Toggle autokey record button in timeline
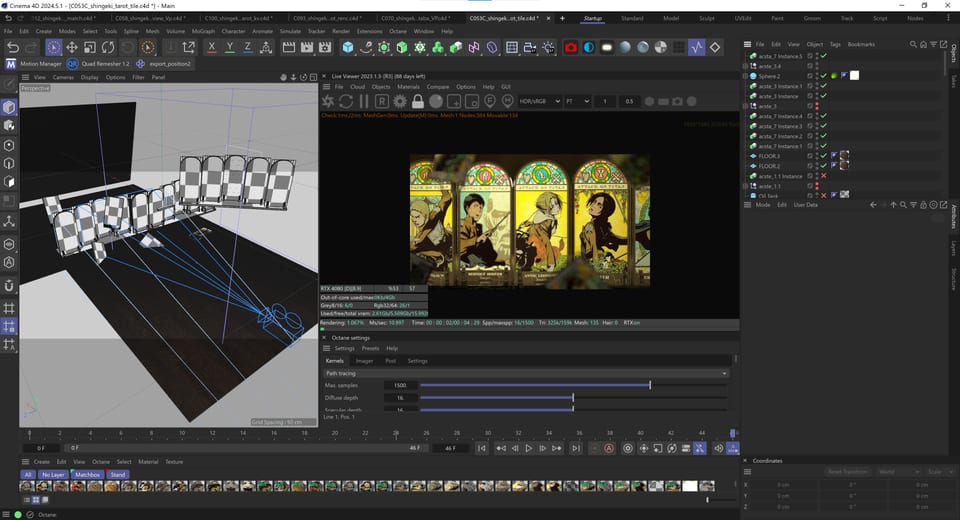 [609, 448]
